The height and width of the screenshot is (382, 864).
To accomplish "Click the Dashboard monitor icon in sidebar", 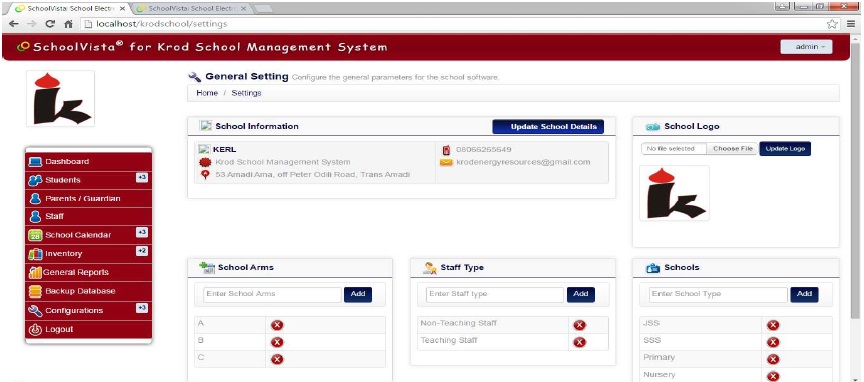I will tap(35, 162).
